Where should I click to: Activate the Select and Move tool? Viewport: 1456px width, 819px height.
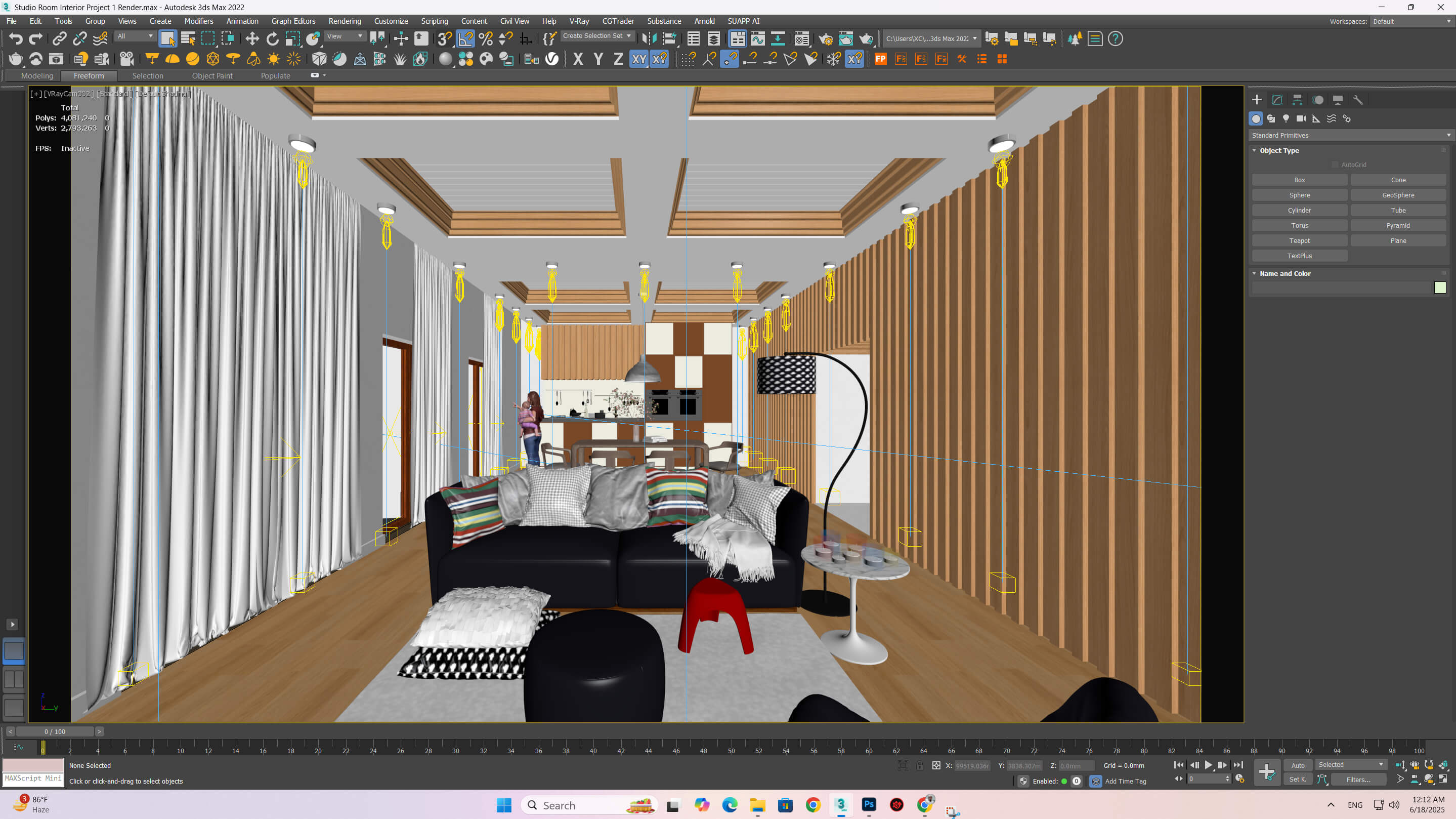pos(252,39)
